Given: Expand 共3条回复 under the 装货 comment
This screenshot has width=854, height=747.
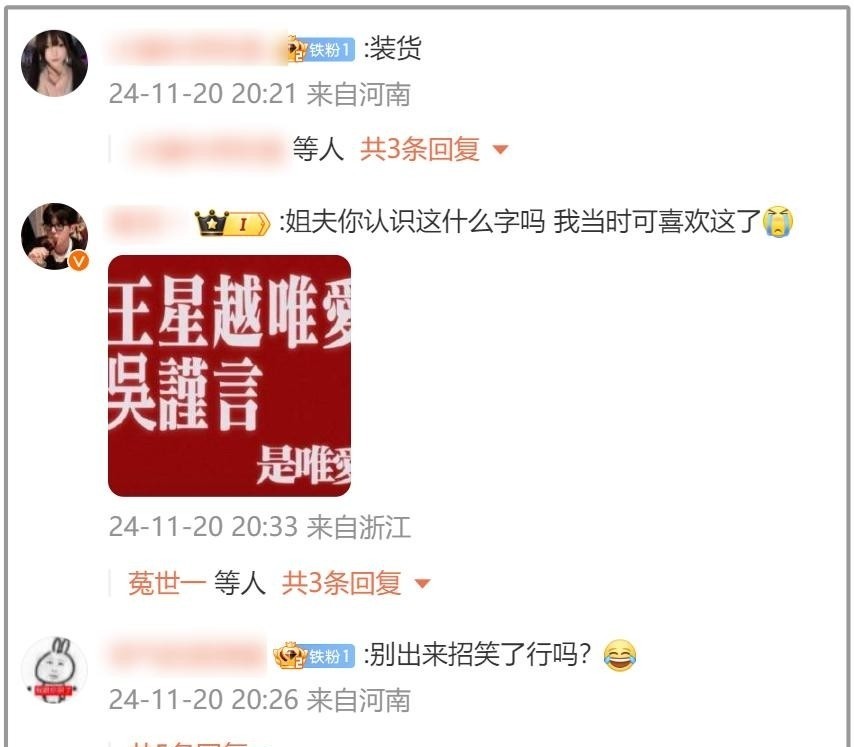Looking at the screenshot, I should pyautogui.click(x=420, y=149).
